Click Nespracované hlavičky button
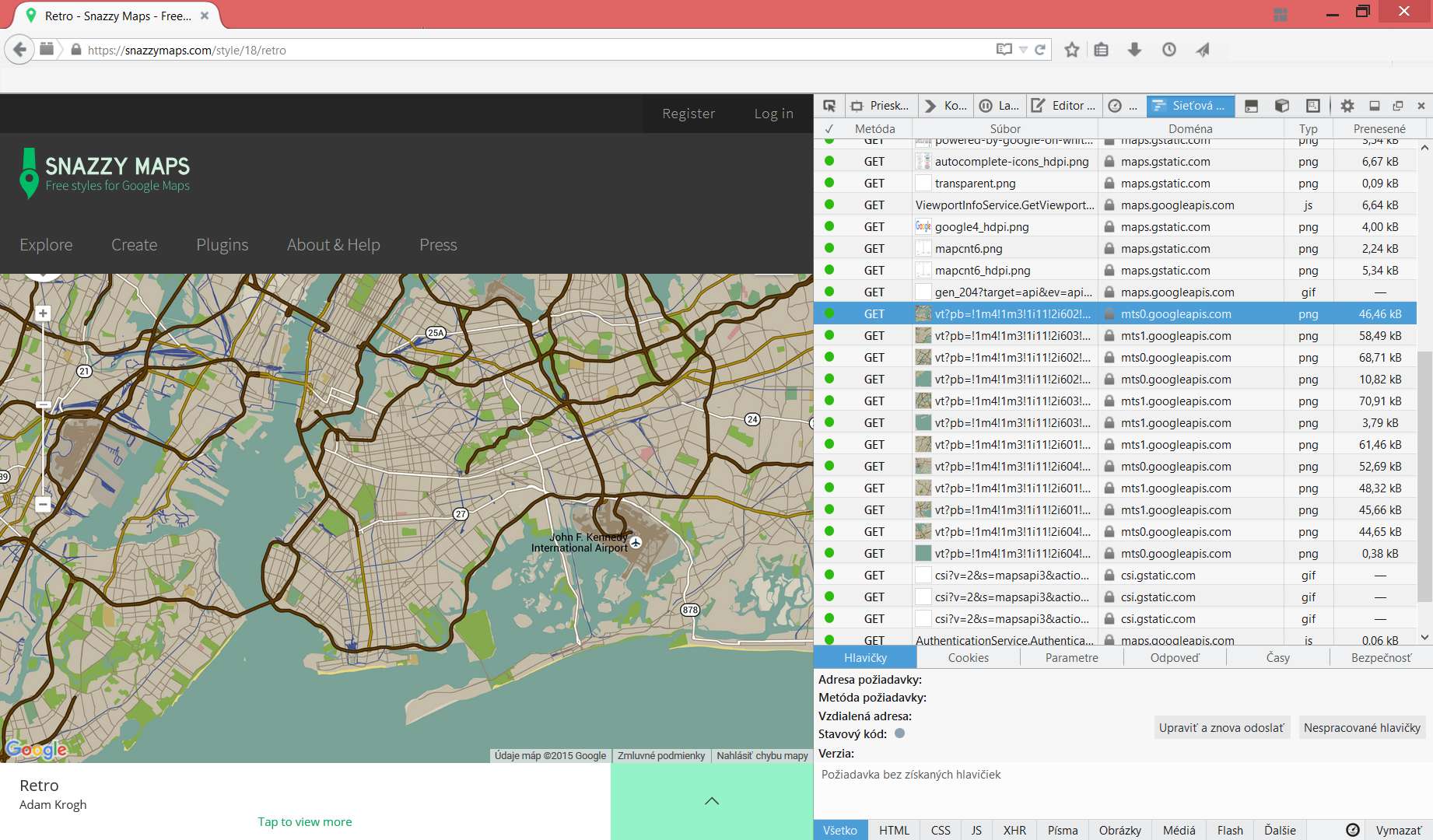The image size is (1433, 840). [1362, 727]
